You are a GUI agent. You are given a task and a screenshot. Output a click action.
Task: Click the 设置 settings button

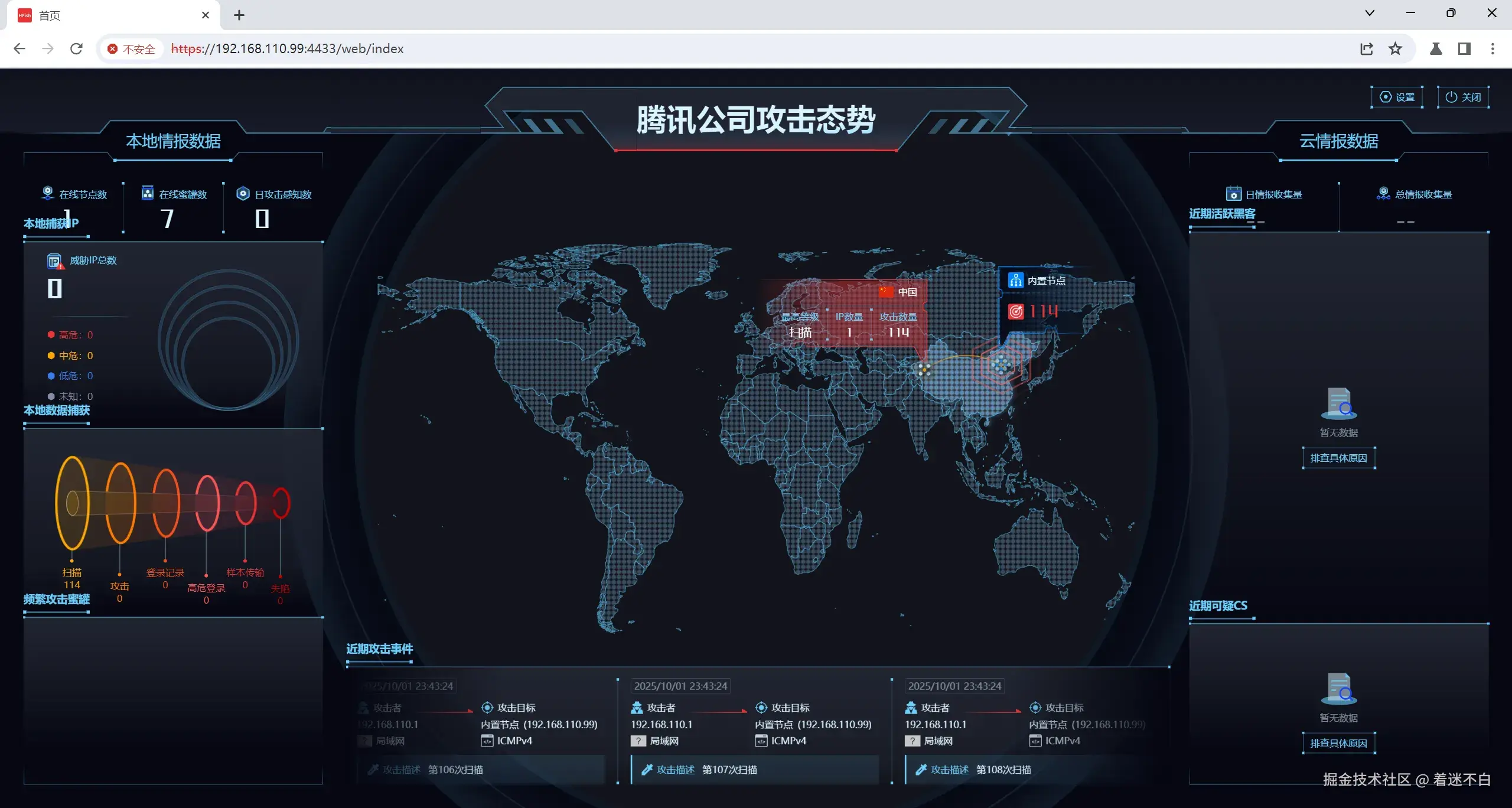[x=1397, y=97]
